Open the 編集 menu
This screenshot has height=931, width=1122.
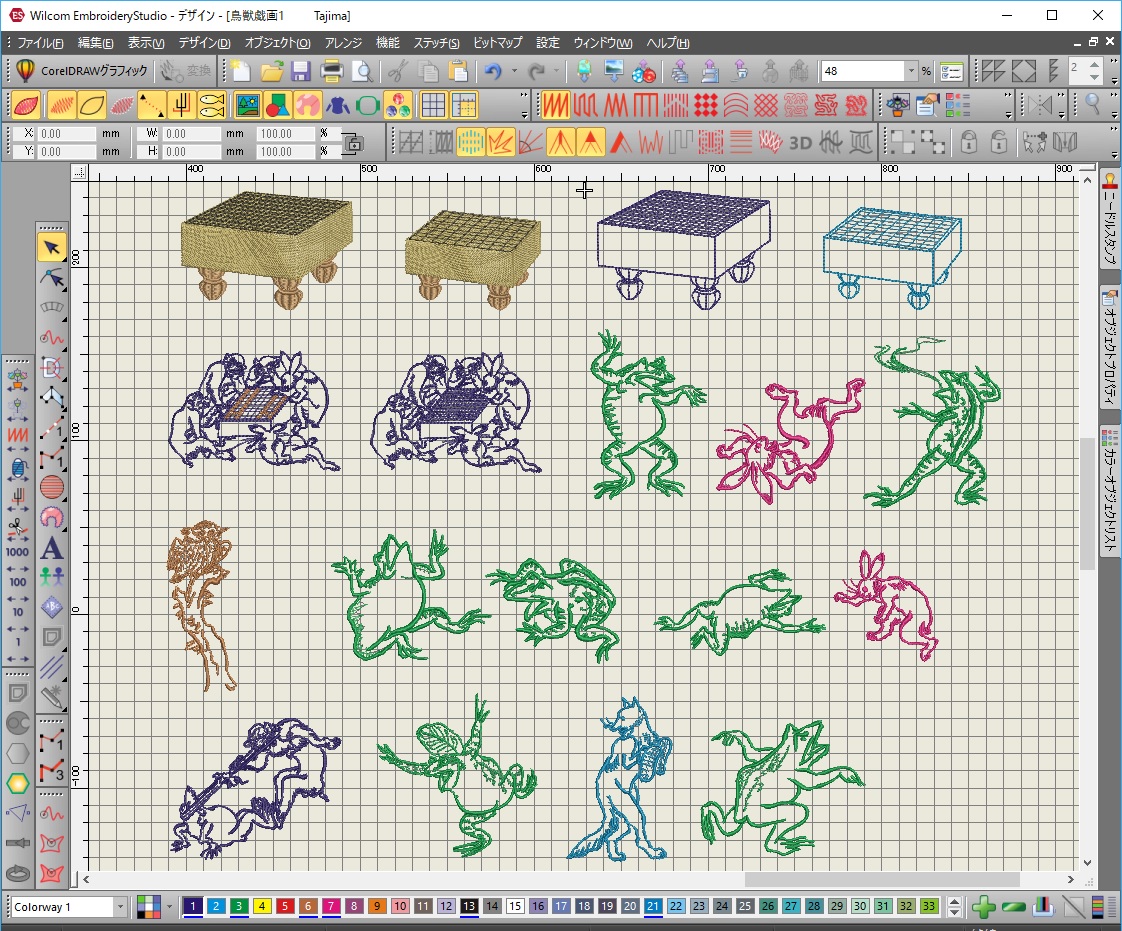[95, 43]
